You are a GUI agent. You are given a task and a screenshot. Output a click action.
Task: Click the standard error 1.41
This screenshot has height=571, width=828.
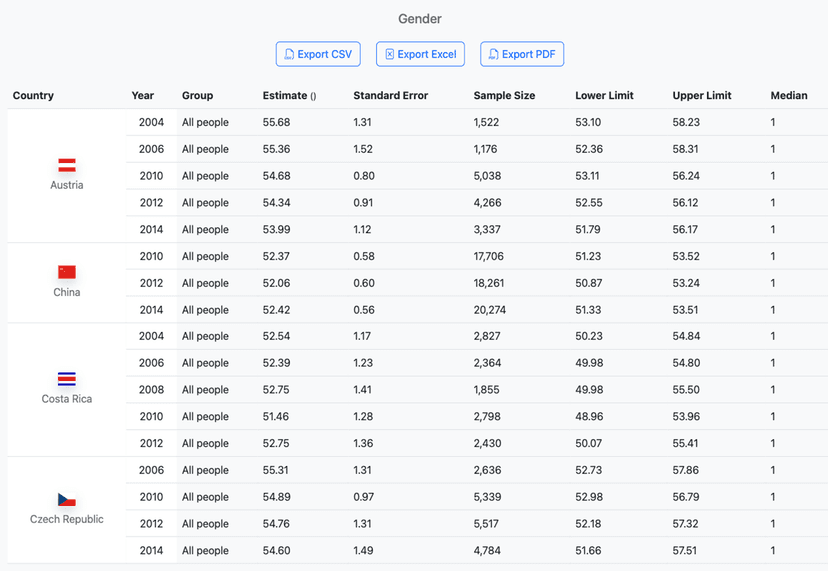click(x=363, y=390)
